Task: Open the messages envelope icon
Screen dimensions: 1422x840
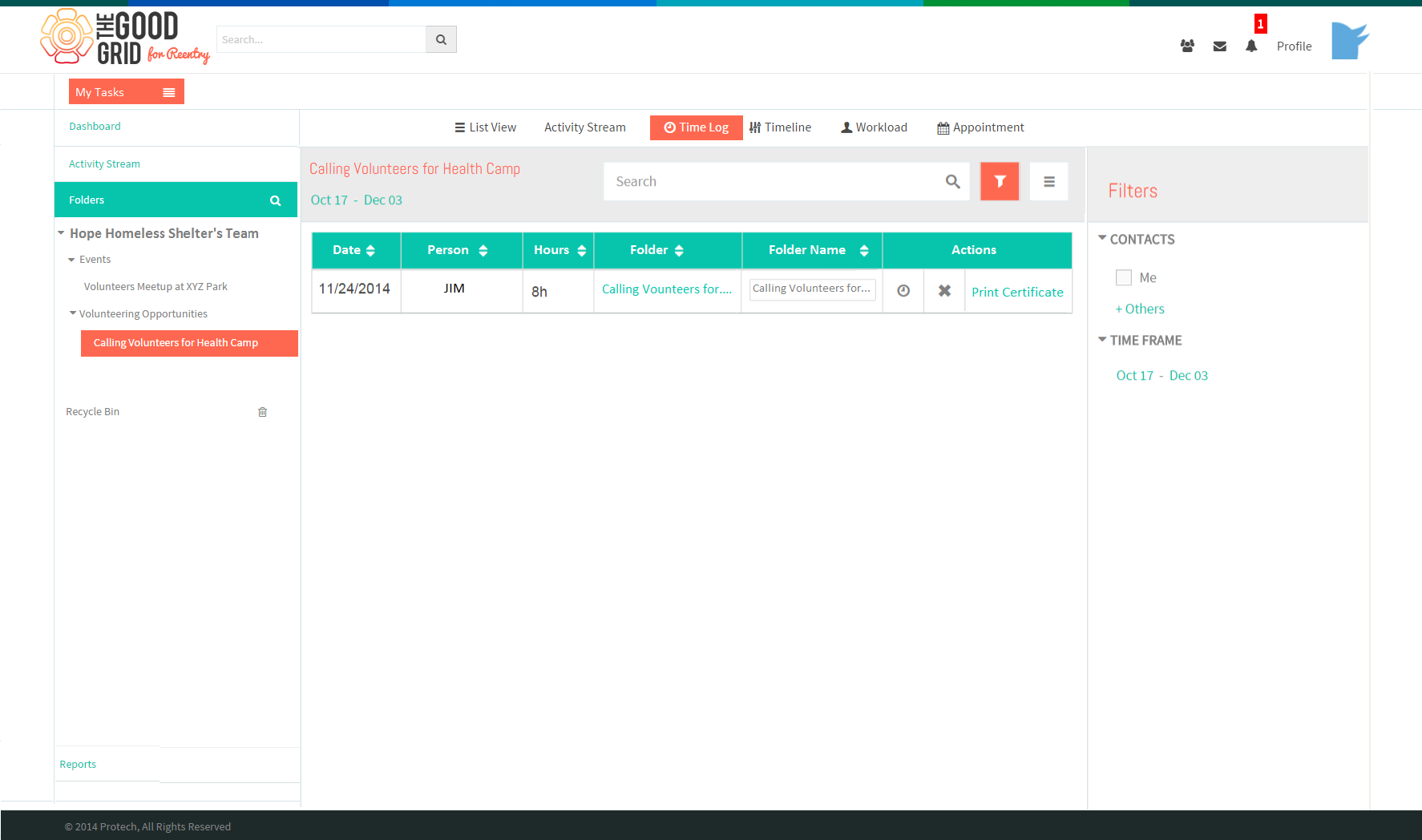Action: coord(1220,46)
